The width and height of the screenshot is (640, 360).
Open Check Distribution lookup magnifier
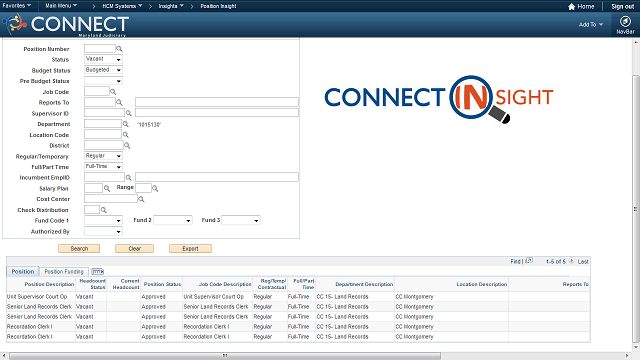(104, 210)
